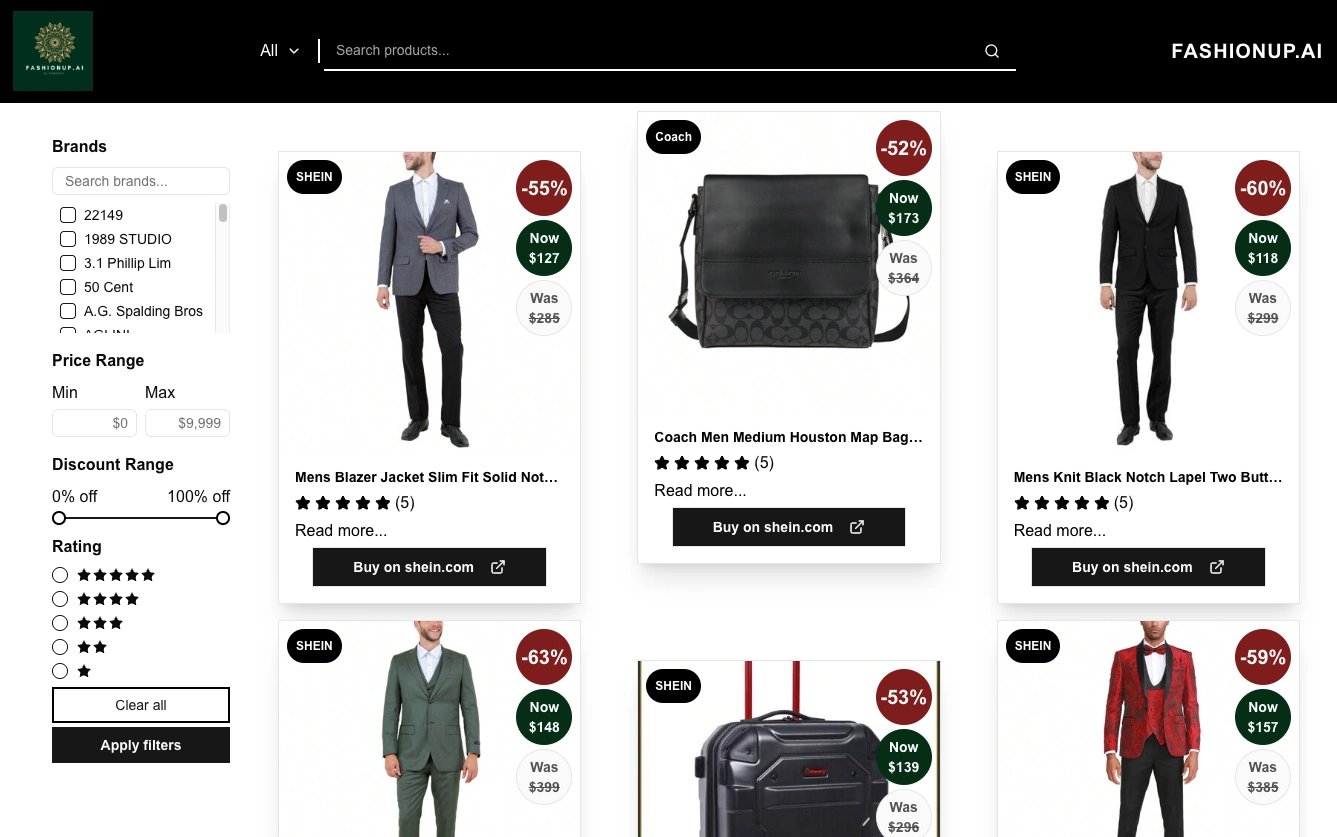Click the external link icon on Coach bag's Buy button
This screenshot has height=837, width=1337.
coord(857,527)
